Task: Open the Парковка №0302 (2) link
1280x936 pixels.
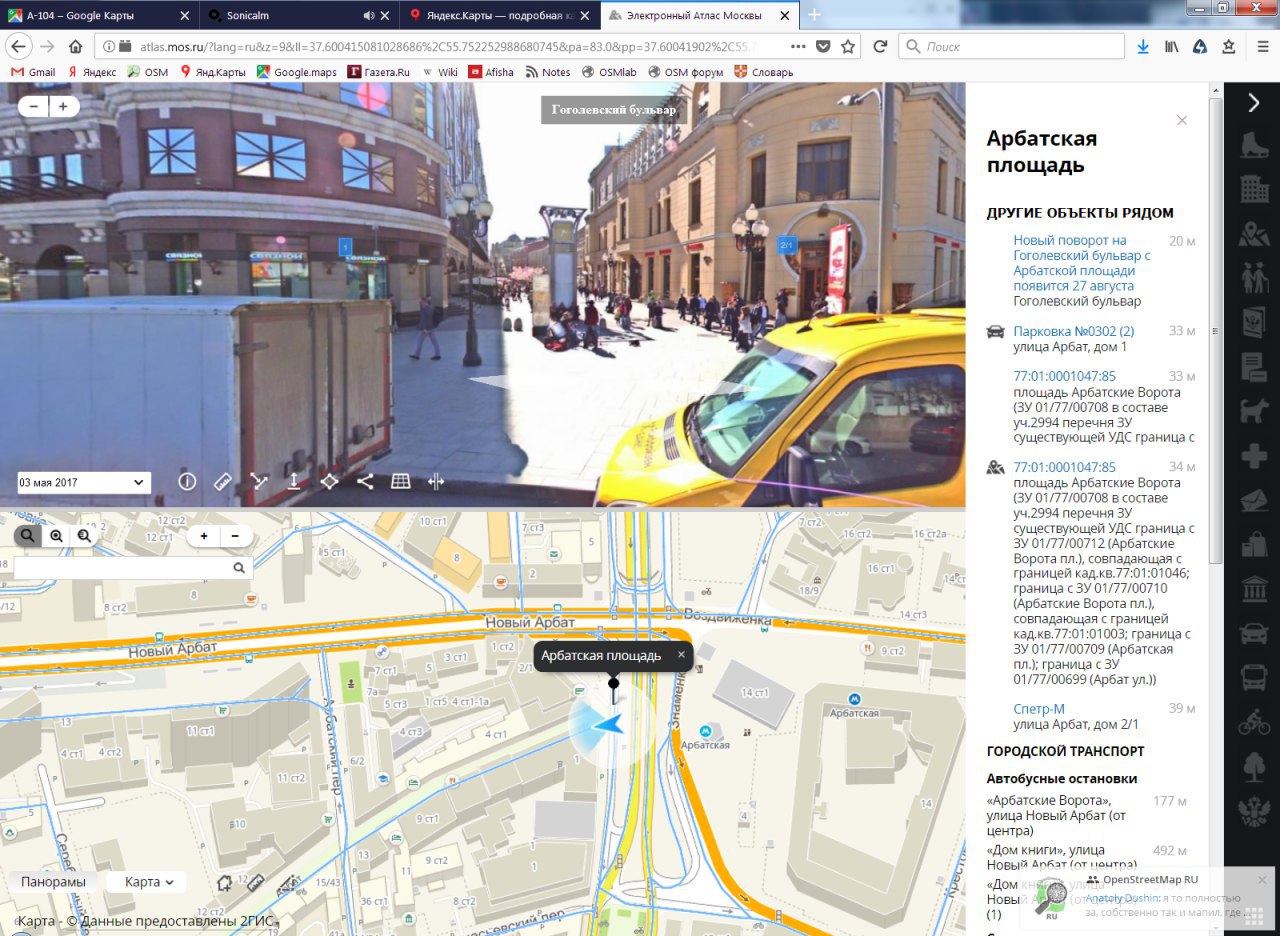Action: 1073,331
